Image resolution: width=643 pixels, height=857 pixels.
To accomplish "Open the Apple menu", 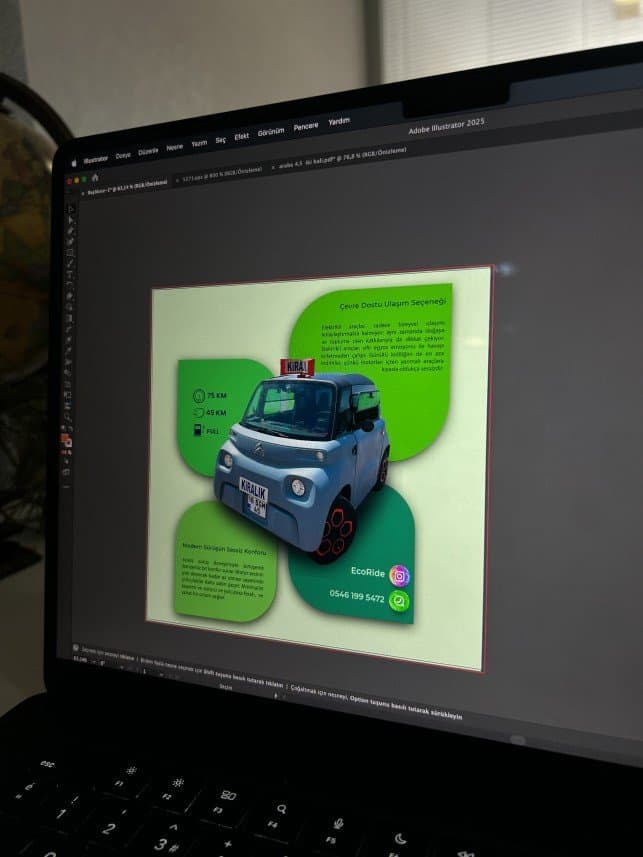I will pyautogui.click(x=74, y=163).
